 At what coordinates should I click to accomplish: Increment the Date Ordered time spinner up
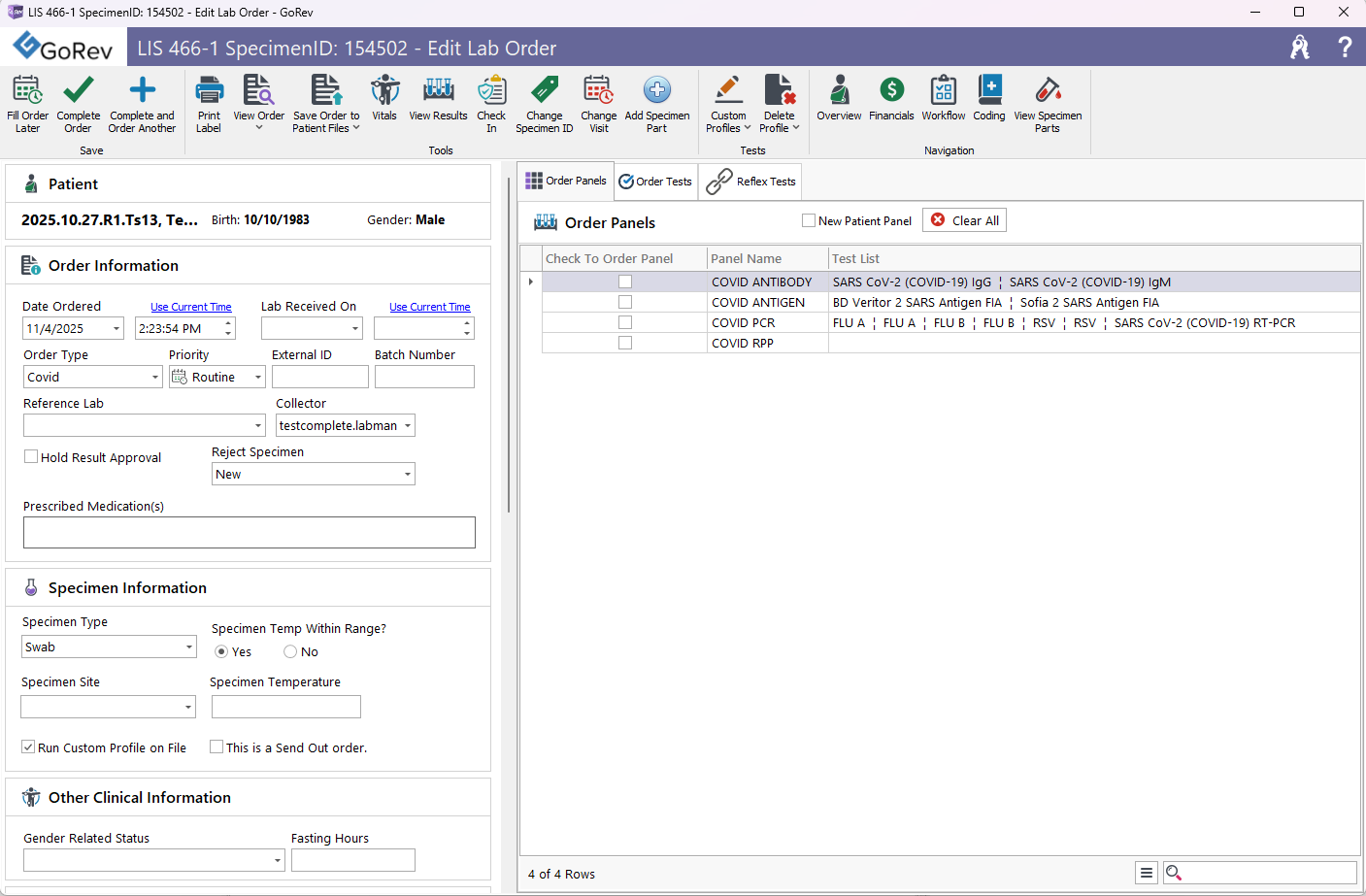click(x=229, y=323)
